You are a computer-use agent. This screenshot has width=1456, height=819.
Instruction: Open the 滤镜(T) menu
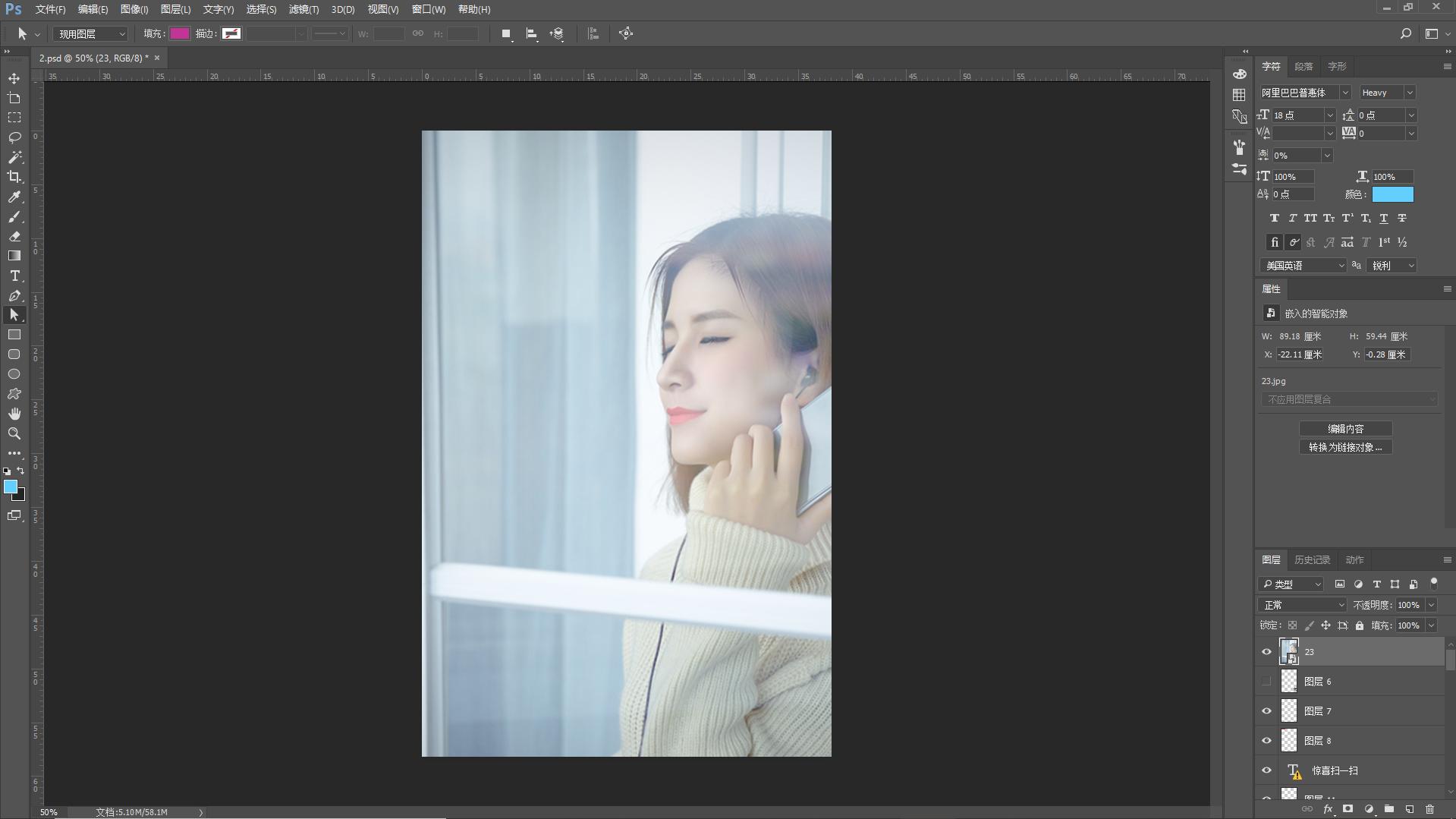(x=303, y=10)
